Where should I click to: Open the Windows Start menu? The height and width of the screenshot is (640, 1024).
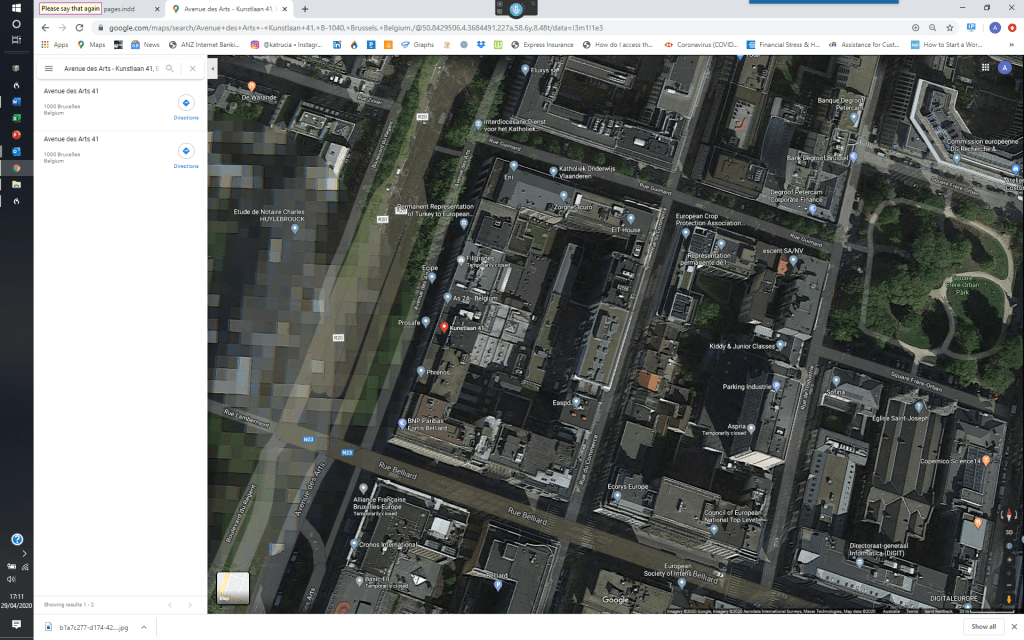(x=16, y=8)
